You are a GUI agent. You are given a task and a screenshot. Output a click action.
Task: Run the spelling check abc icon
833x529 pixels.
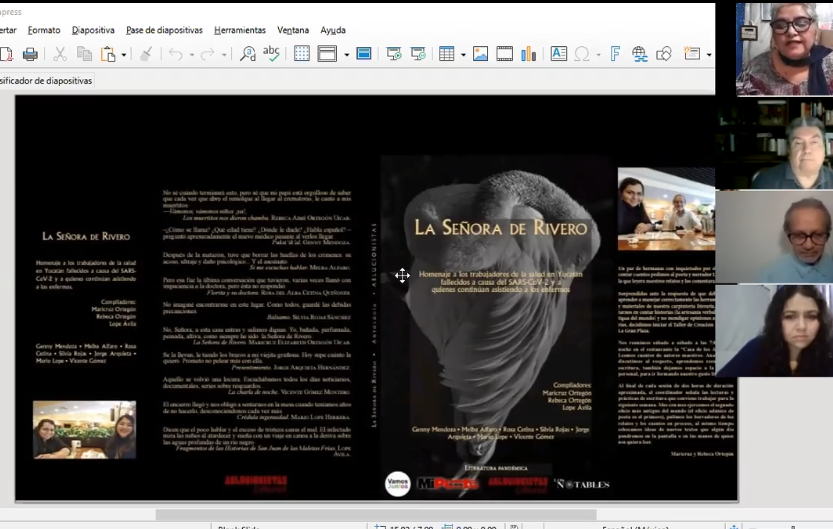coord(271,54)
